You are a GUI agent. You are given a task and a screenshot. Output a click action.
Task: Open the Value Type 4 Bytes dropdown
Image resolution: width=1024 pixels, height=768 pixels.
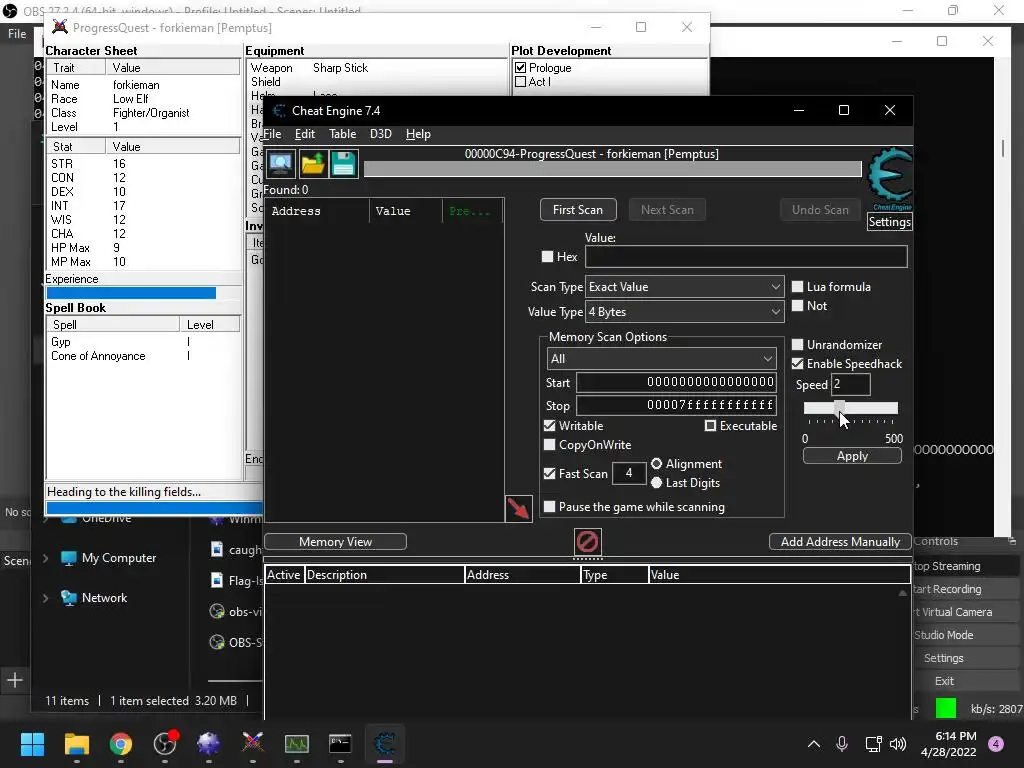click(684, 312)
